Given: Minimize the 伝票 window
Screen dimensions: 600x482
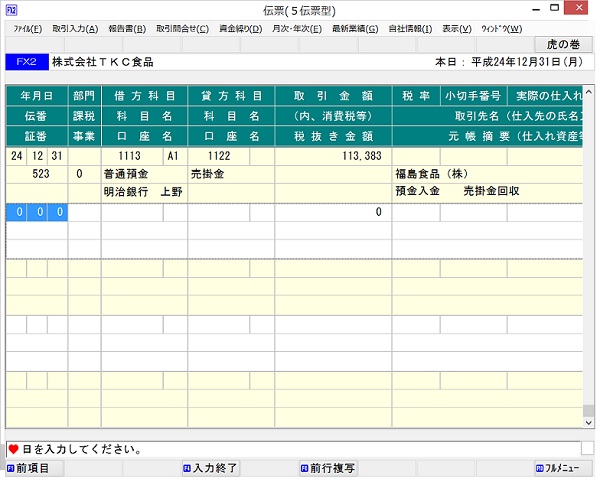Looking at the screenshot, I should pos(536,9).
